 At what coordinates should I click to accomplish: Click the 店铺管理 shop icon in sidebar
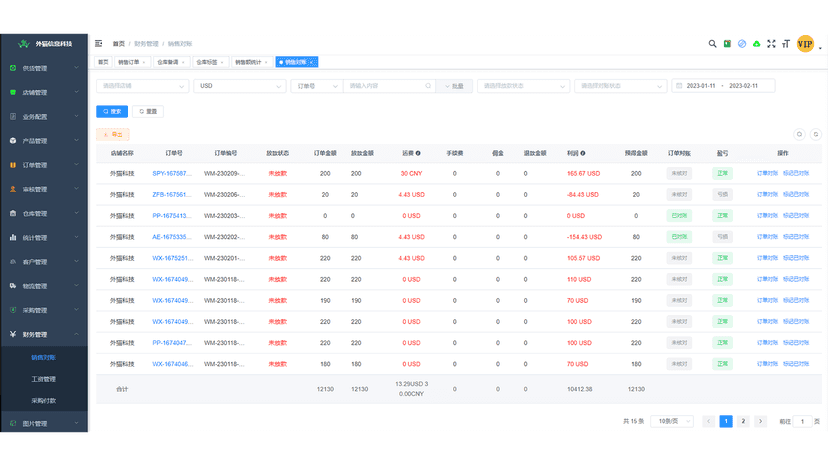13,92
